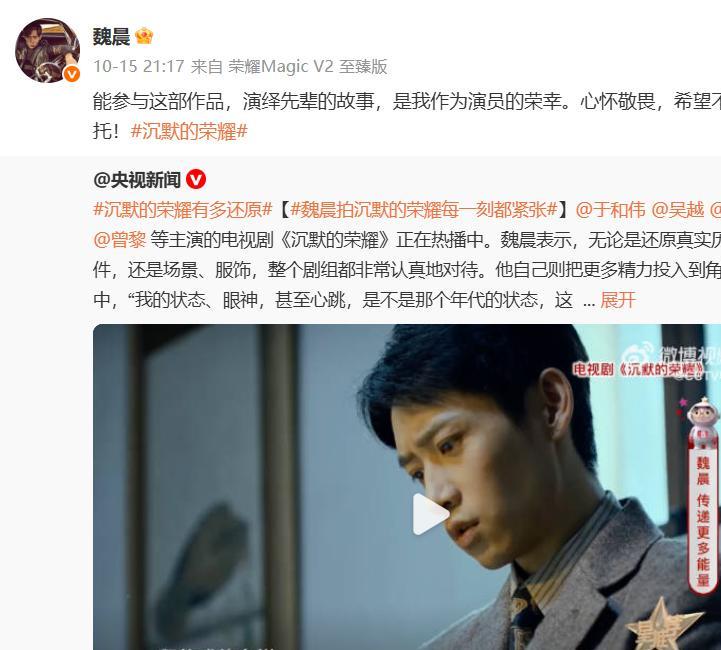The width and height of the screenshot is (721, 650).
Task: Open the @央视新闻 account link
Action: point(137,180)
